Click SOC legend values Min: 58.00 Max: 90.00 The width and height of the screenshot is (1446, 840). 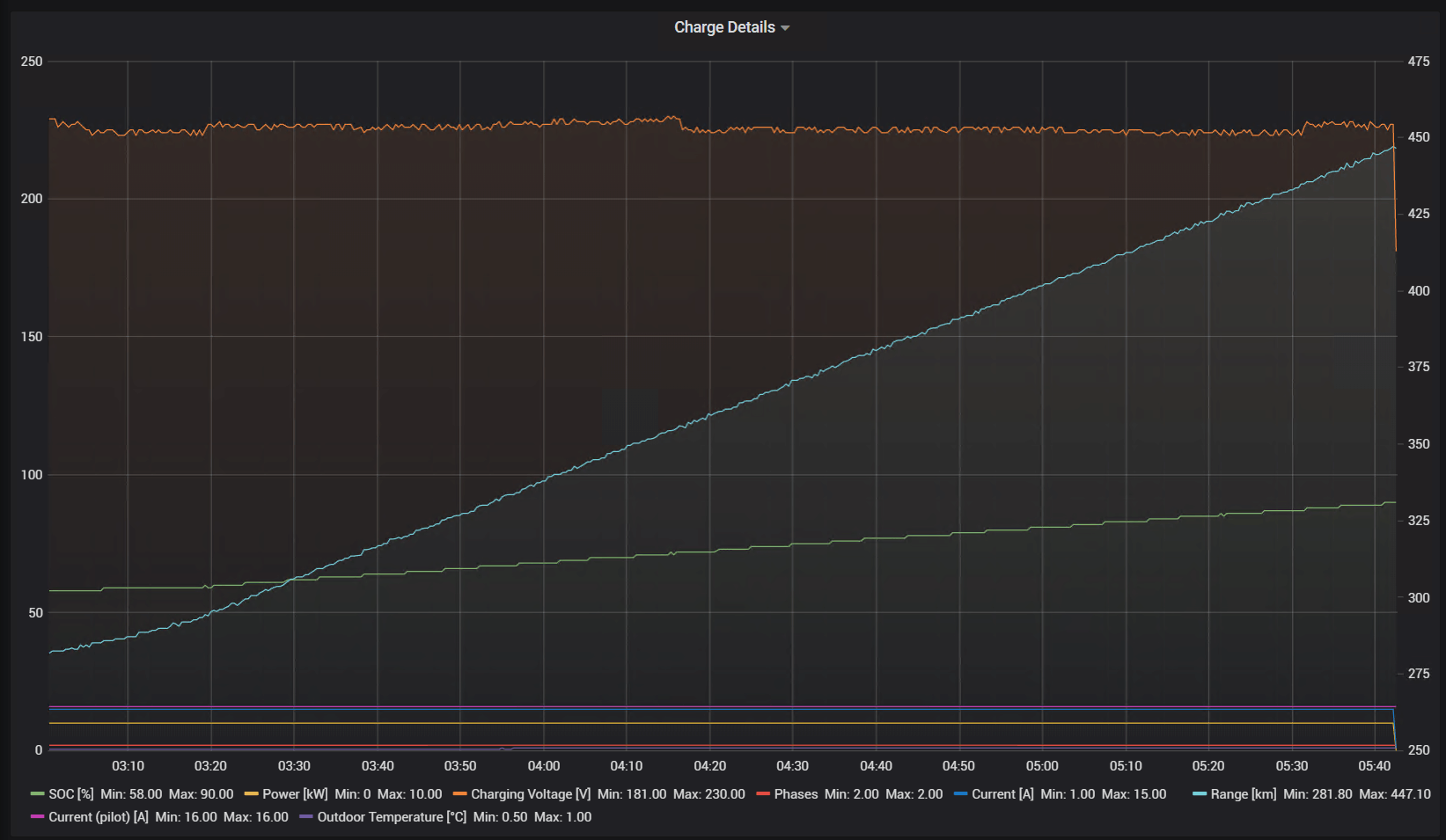coord(166,794)
